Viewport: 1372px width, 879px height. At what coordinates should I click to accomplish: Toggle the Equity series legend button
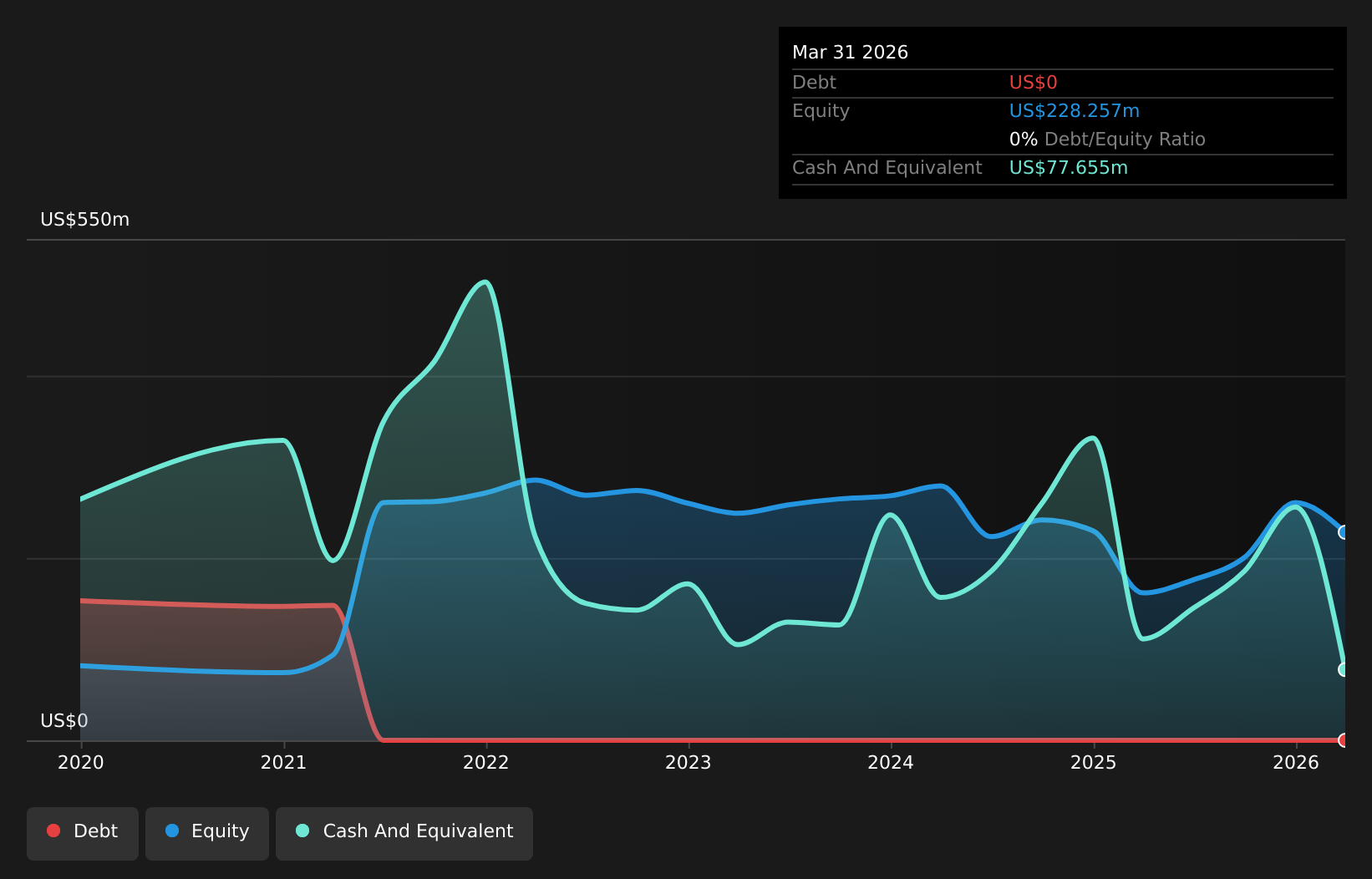click(x=207, y=833)
